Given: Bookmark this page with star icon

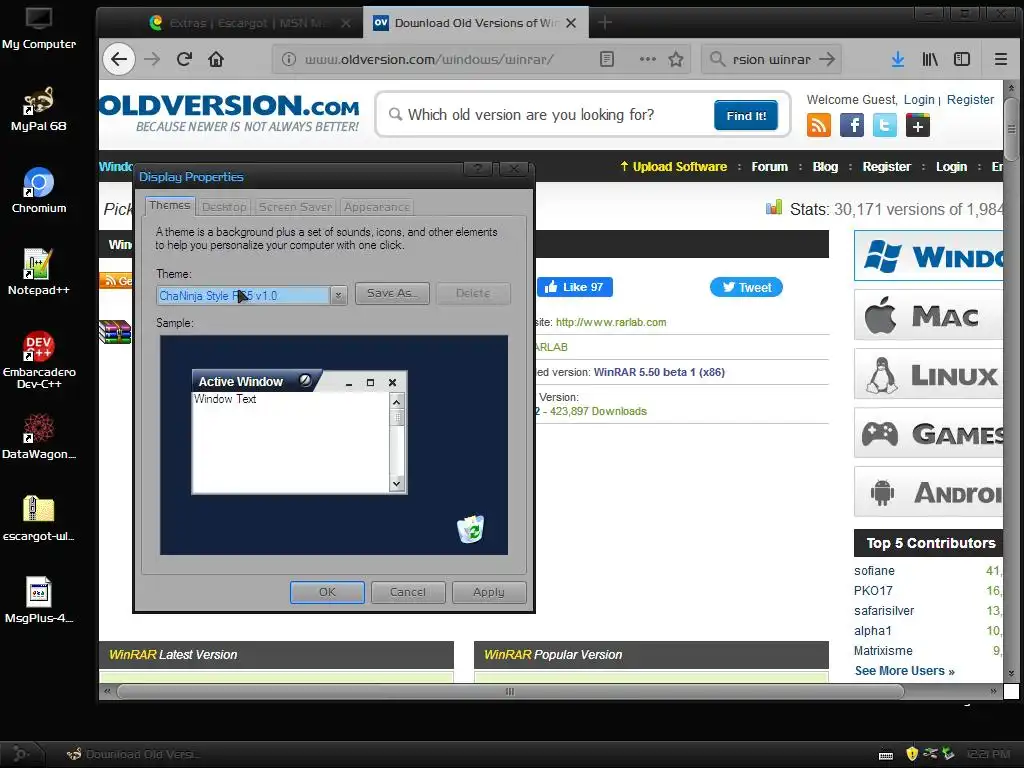Looking at the screenshot, I should click(676, 59).
